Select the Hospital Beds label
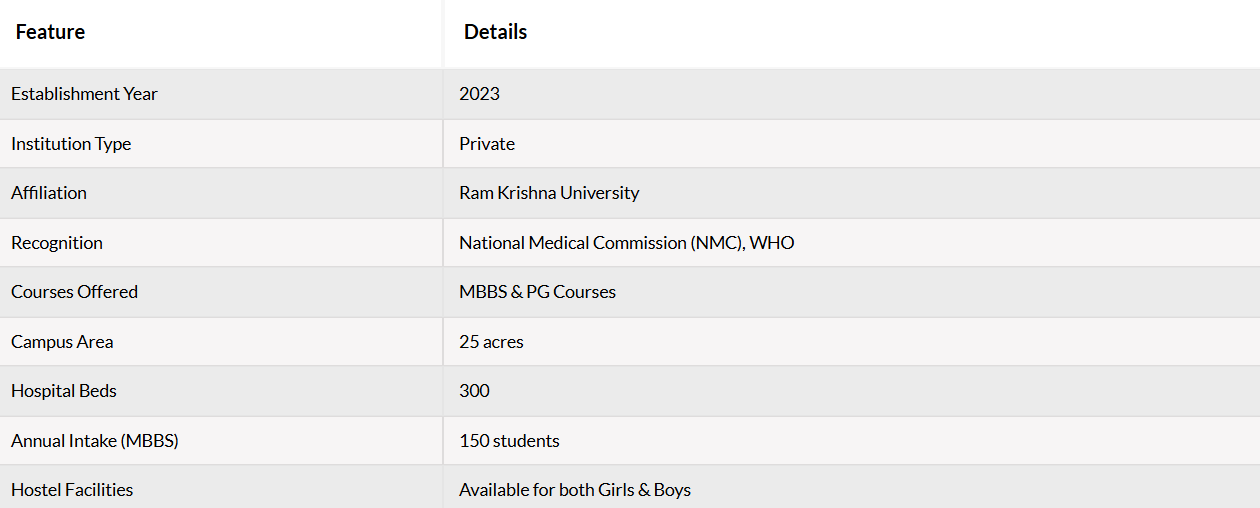This screenshot has height=508, width=1260. click(64, 391)
